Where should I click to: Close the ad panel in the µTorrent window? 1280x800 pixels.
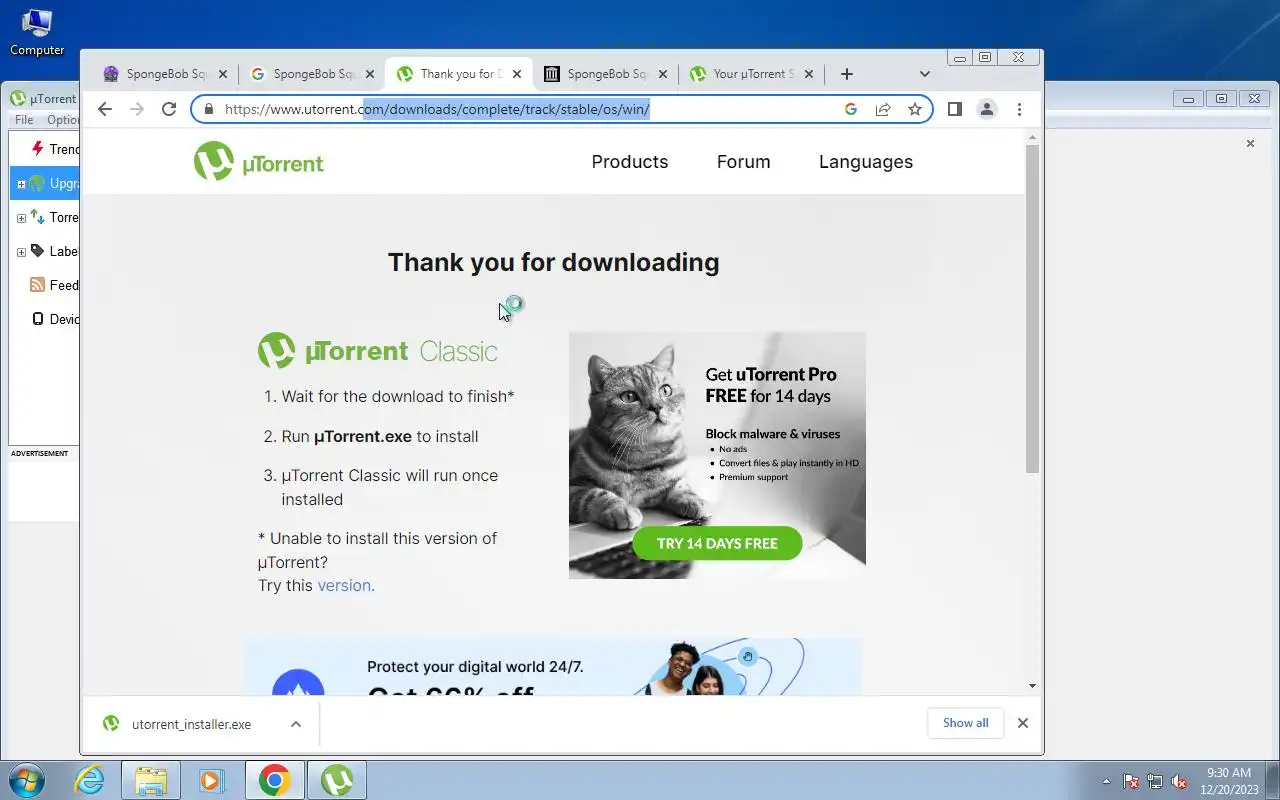tap(1250, 144)
